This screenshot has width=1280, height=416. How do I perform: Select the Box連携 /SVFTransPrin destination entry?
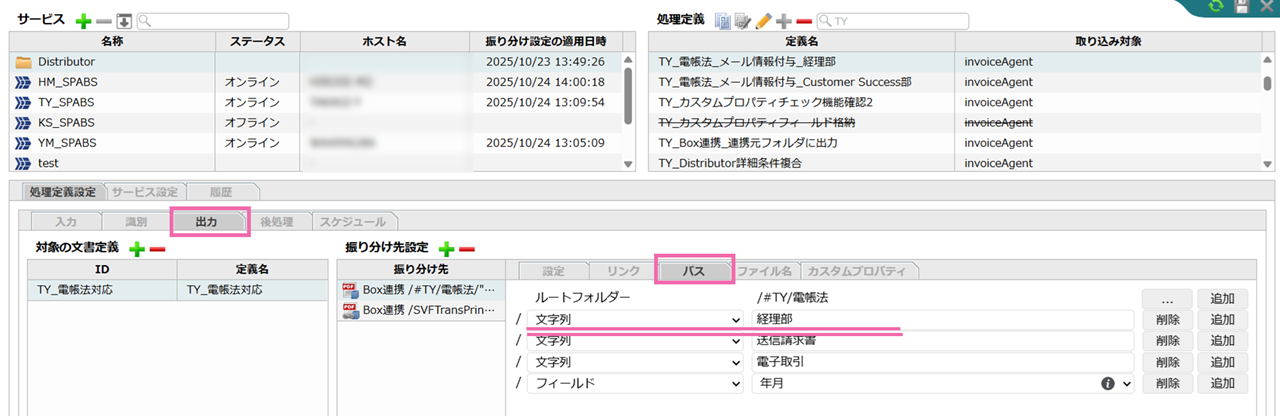click(419, 310)
